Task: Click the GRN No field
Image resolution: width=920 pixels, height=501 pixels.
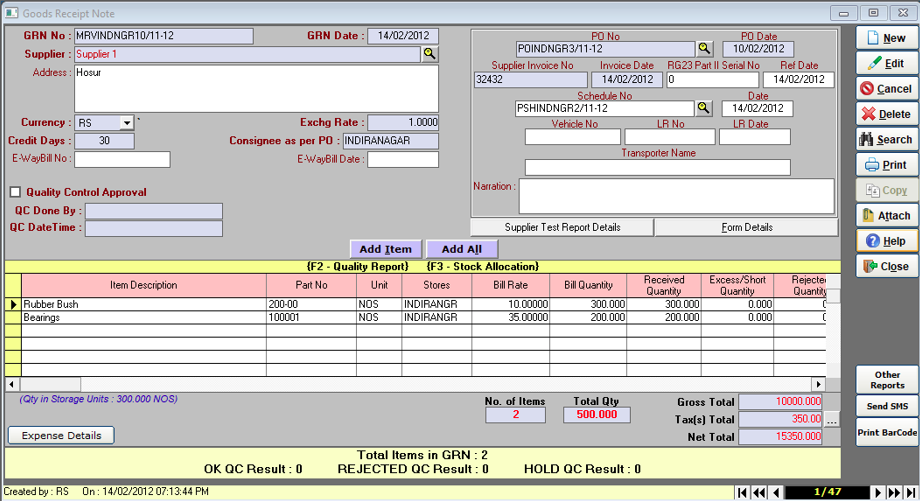Action: point(164,36)
